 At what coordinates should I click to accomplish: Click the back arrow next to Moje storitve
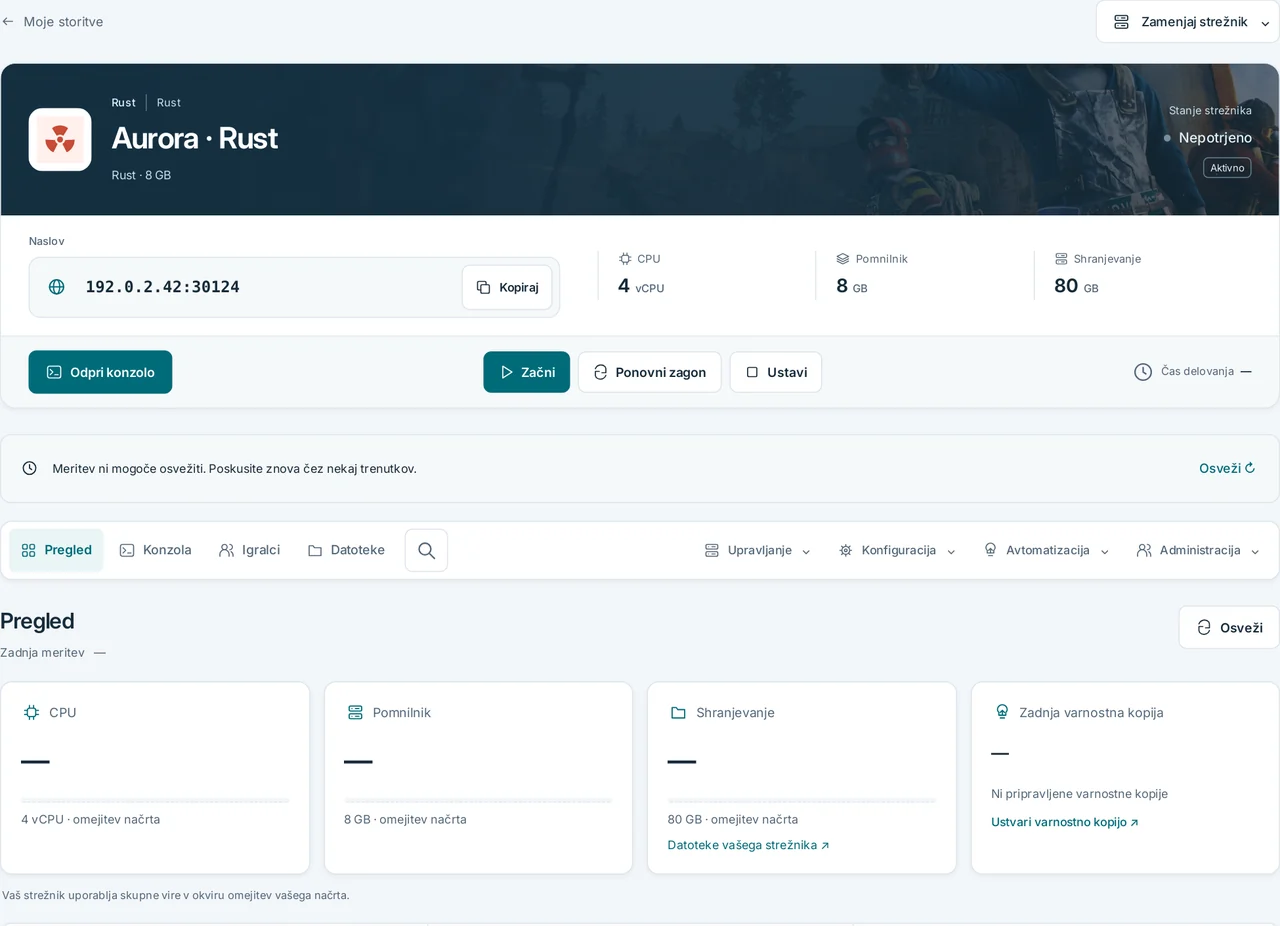8,21
